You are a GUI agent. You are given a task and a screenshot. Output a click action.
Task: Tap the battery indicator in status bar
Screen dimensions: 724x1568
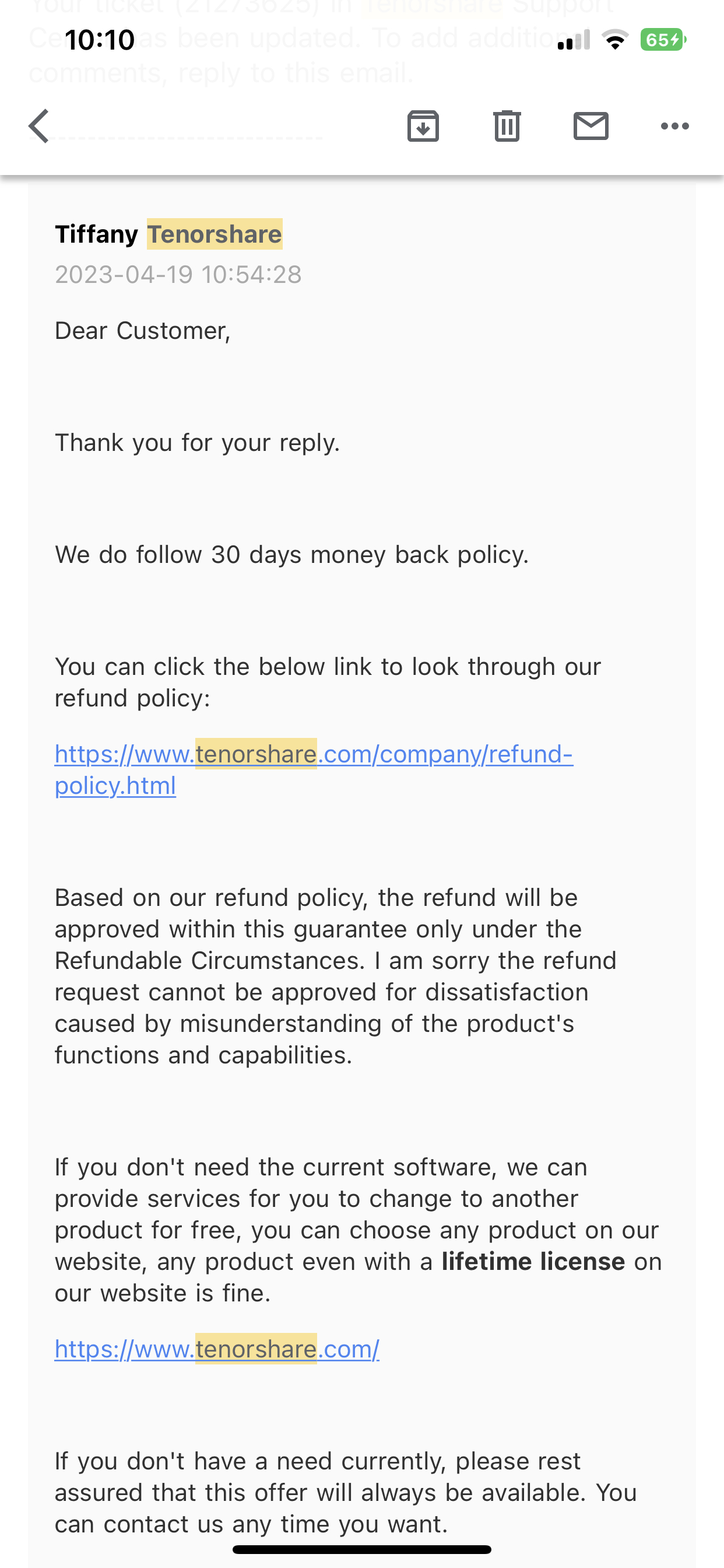point(663,40)
